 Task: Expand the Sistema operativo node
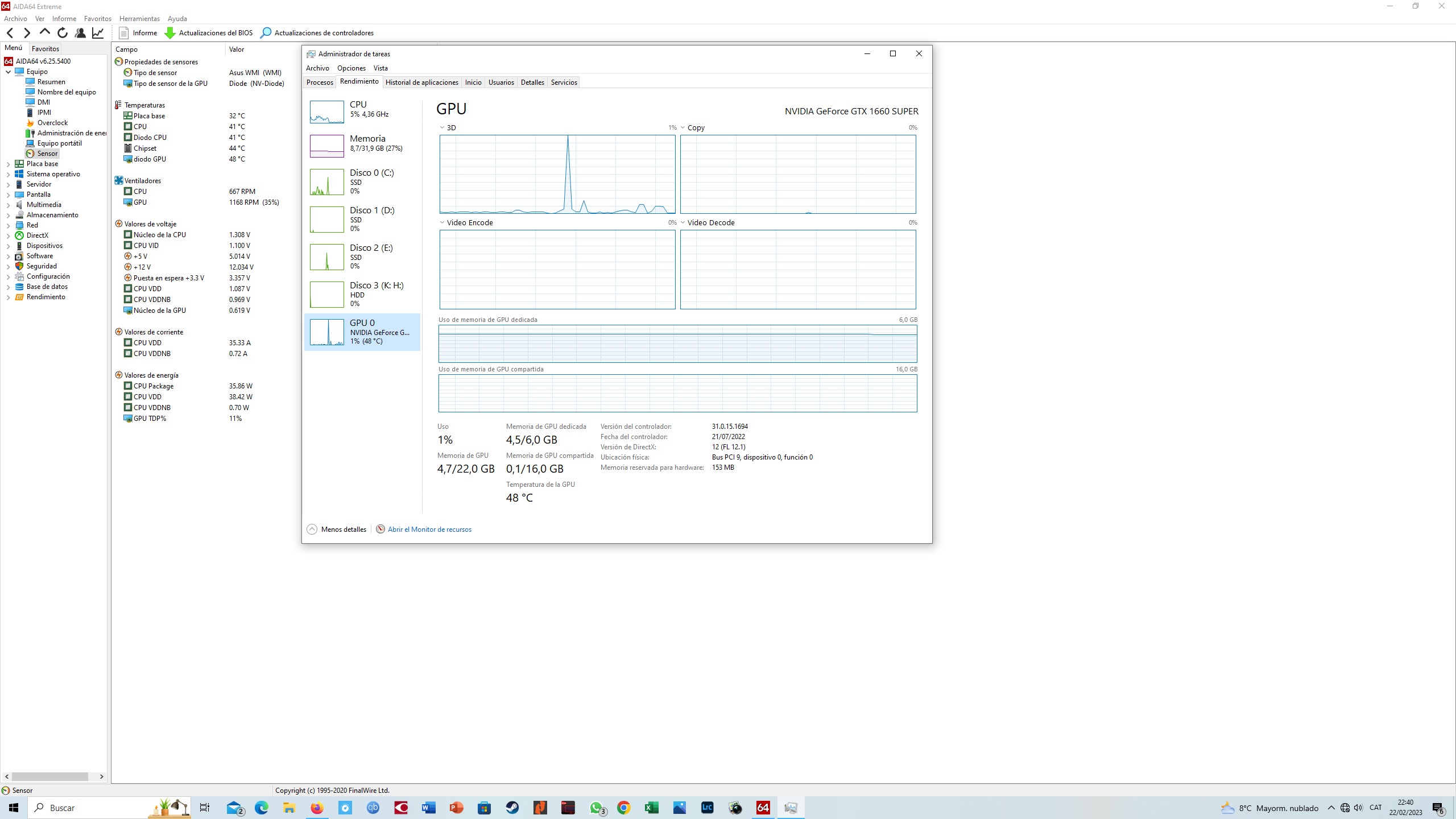tap(8, 174)
